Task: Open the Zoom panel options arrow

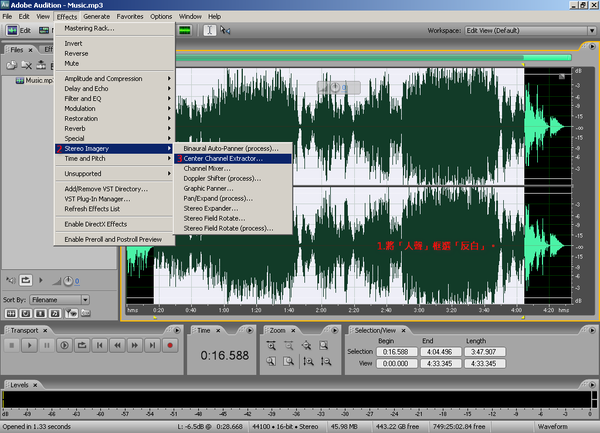Action: (x=334, y=330)
